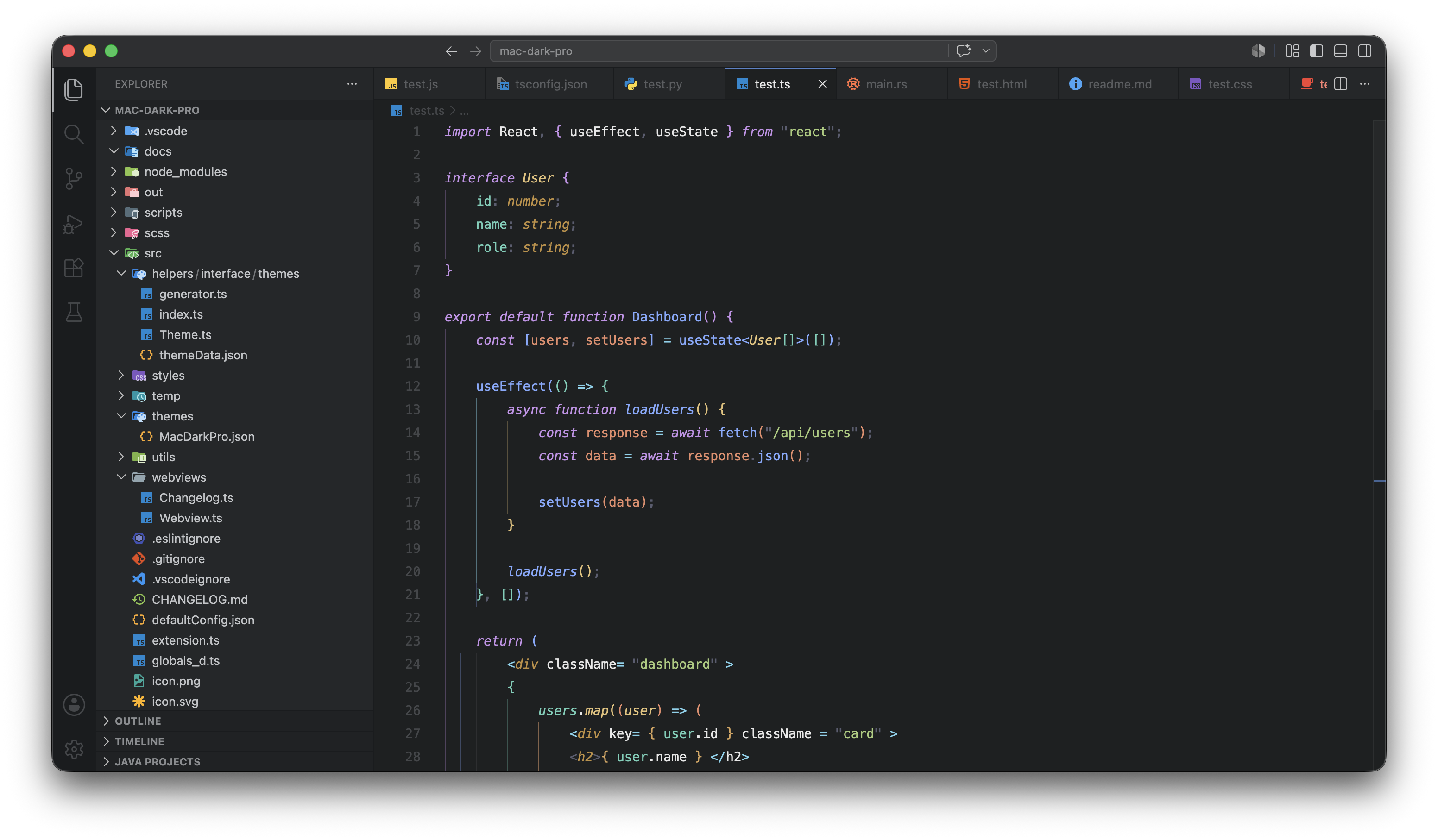Open Changelog.ts in webviews

(x=235, y=497)
